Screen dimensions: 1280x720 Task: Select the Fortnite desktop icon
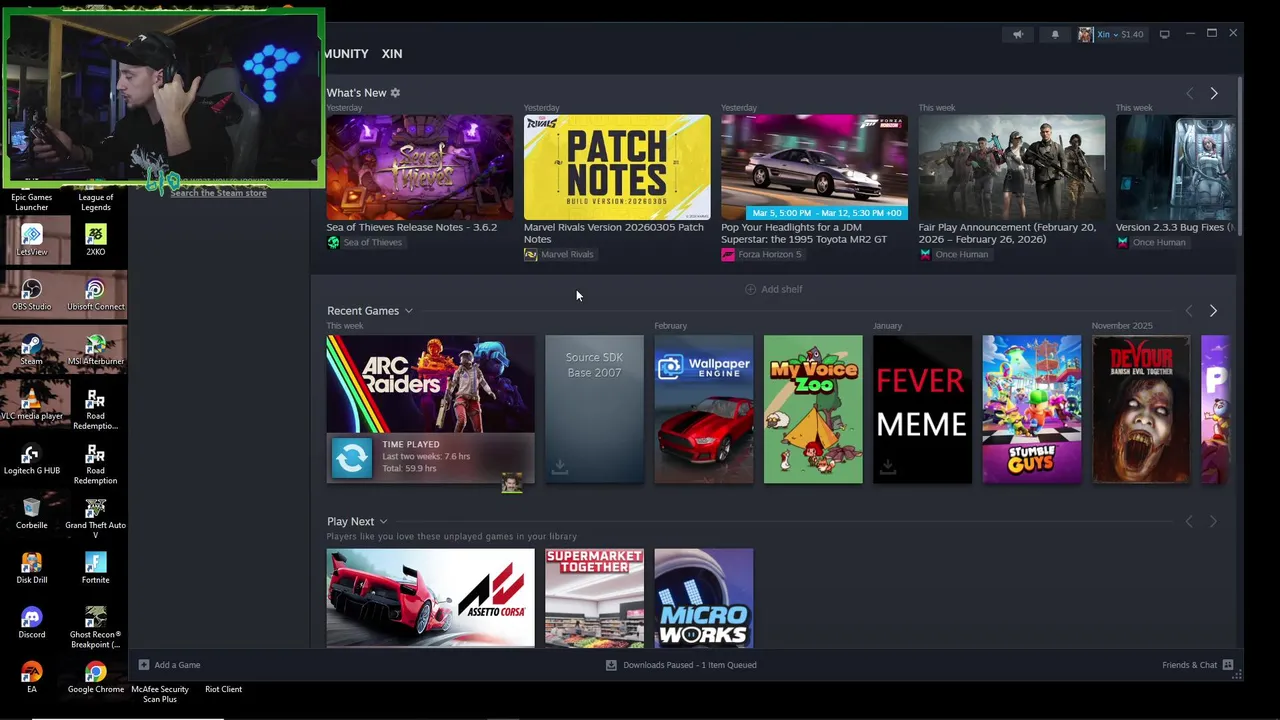click(x=95, y=568)
